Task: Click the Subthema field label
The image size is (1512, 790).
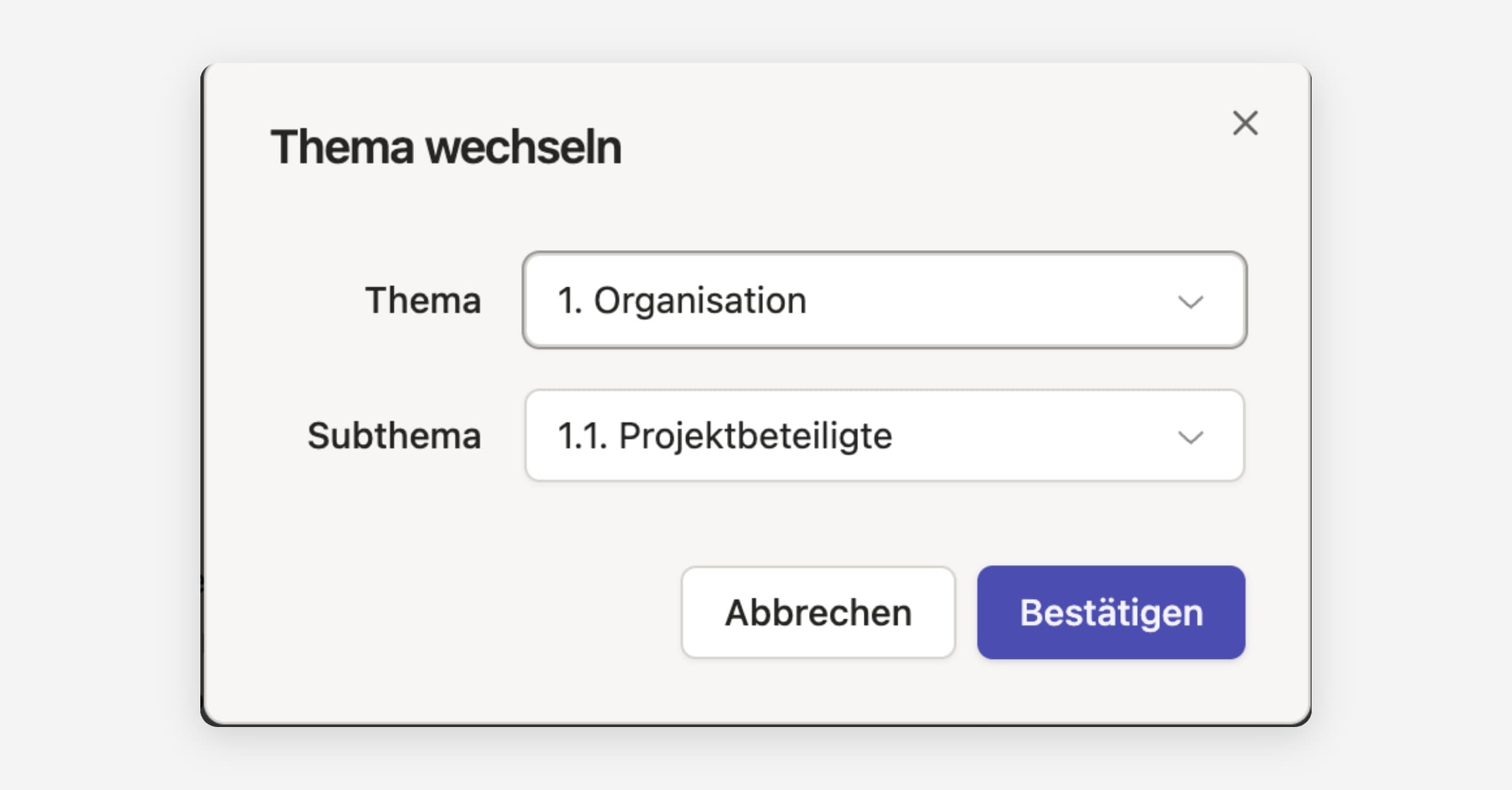Action: pyautogui.click(x=394, y=436)
